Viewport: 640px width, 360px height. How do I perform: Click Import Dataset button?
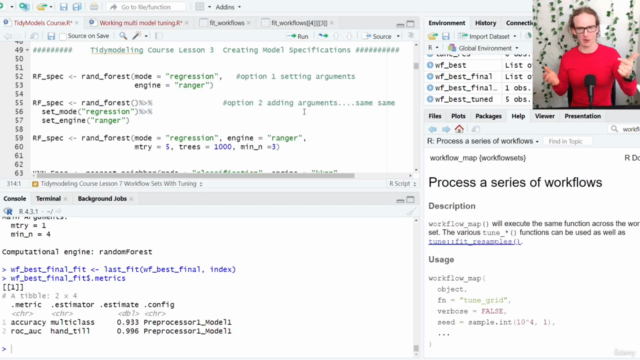click(x=484, y=36)
